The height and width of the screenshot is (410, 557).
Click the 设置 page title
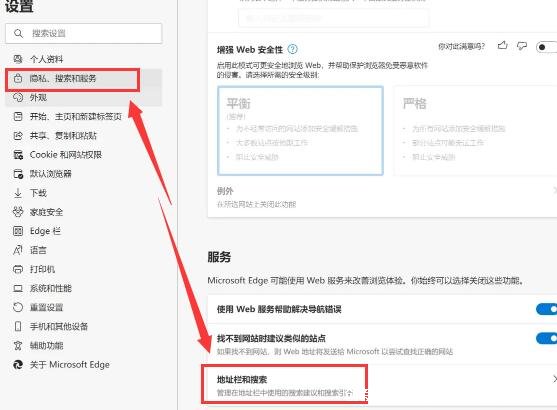point(20,6)
